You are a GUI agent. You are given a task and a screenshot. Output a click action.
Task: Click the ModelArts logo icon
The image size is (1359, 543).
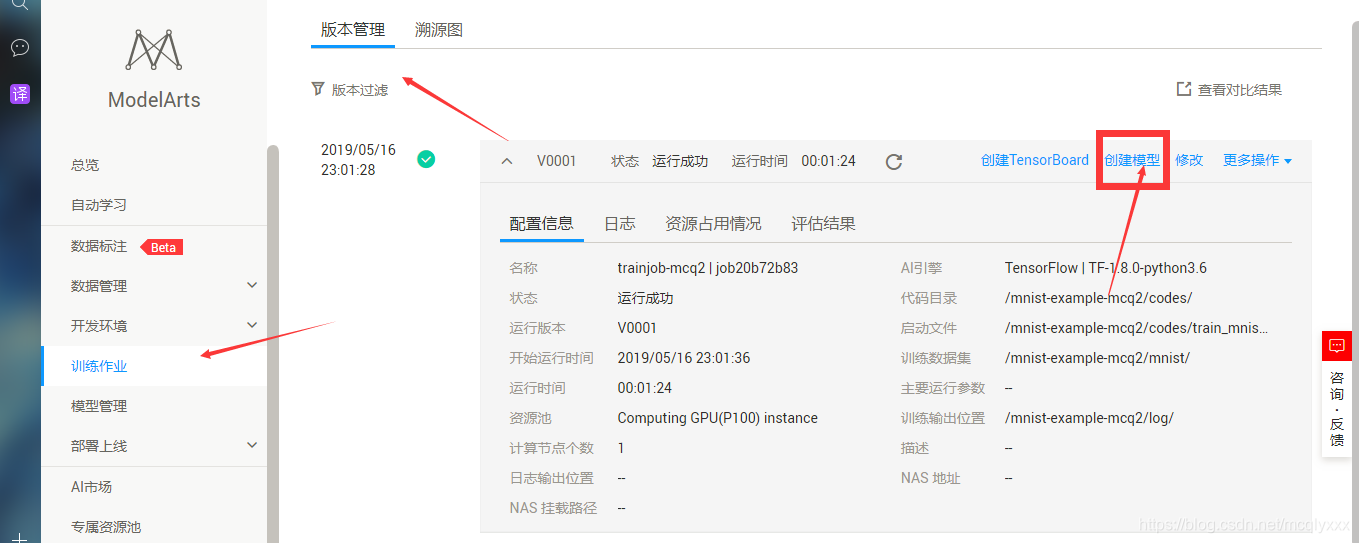coord(153,50)
